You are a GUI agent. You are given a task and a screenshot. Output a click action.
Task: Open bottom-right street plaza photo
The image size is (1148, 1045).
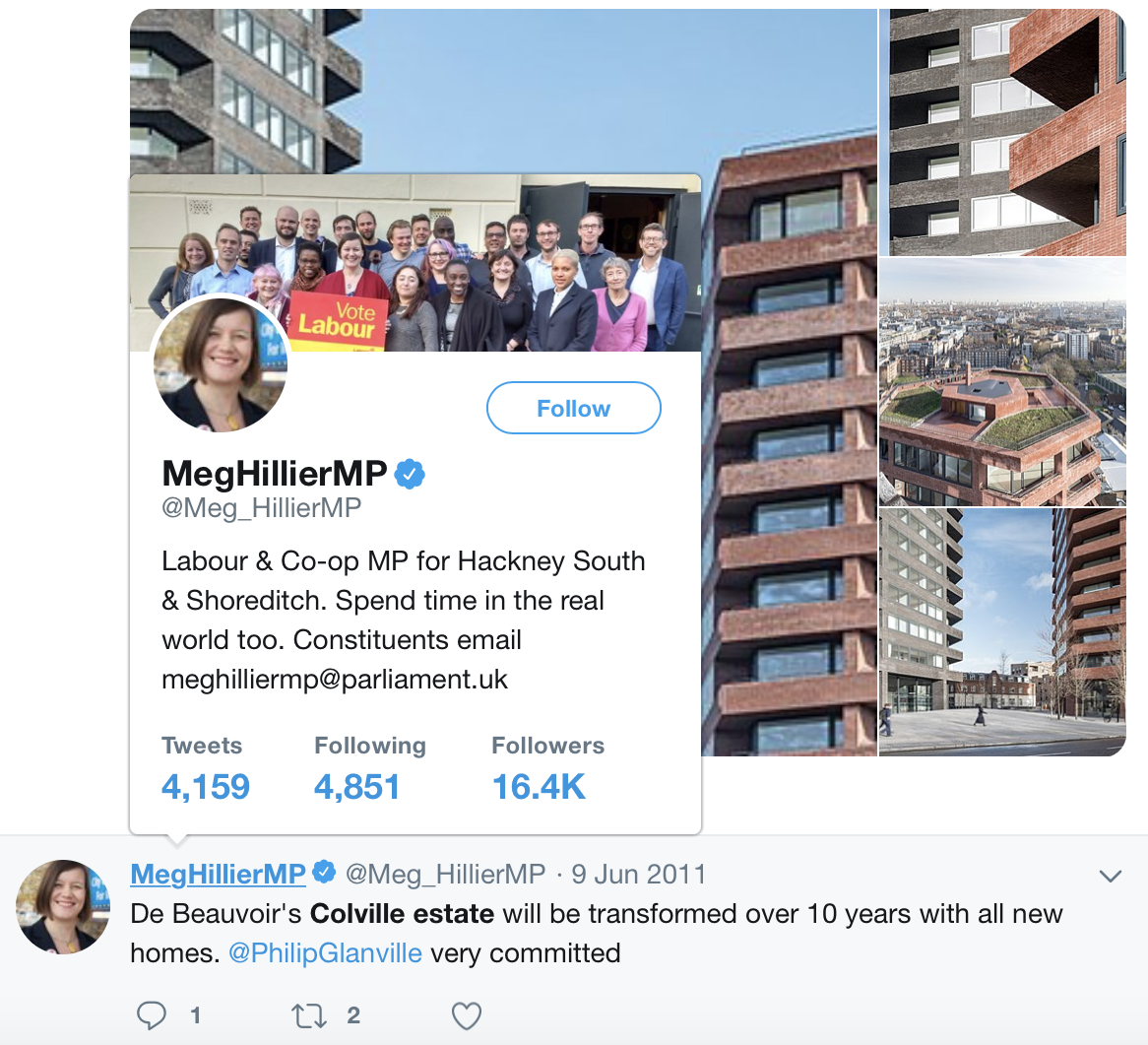click(1002, 632)
